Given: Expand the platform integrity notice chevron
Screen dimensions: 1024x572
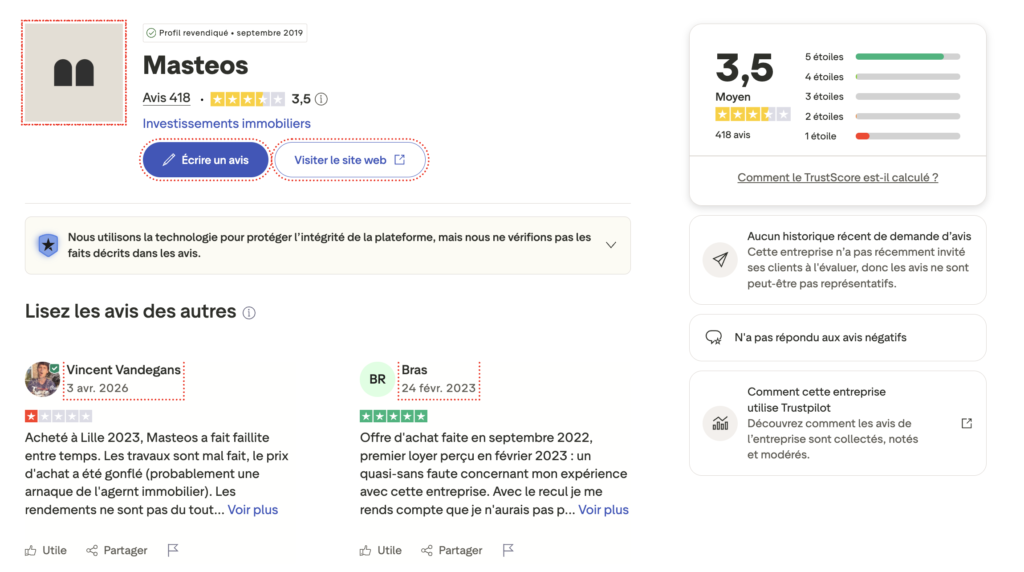Looking at the screenshot, I should pos(611,246).
